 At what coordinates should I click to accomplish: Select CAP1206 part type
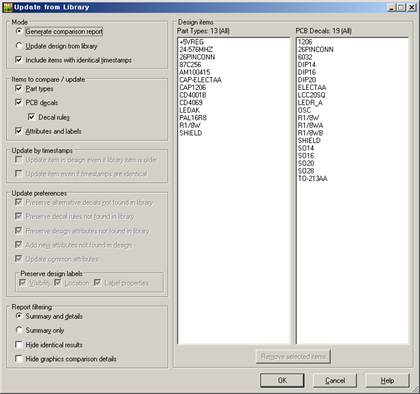pyautogui.click(x=193, y=87)
